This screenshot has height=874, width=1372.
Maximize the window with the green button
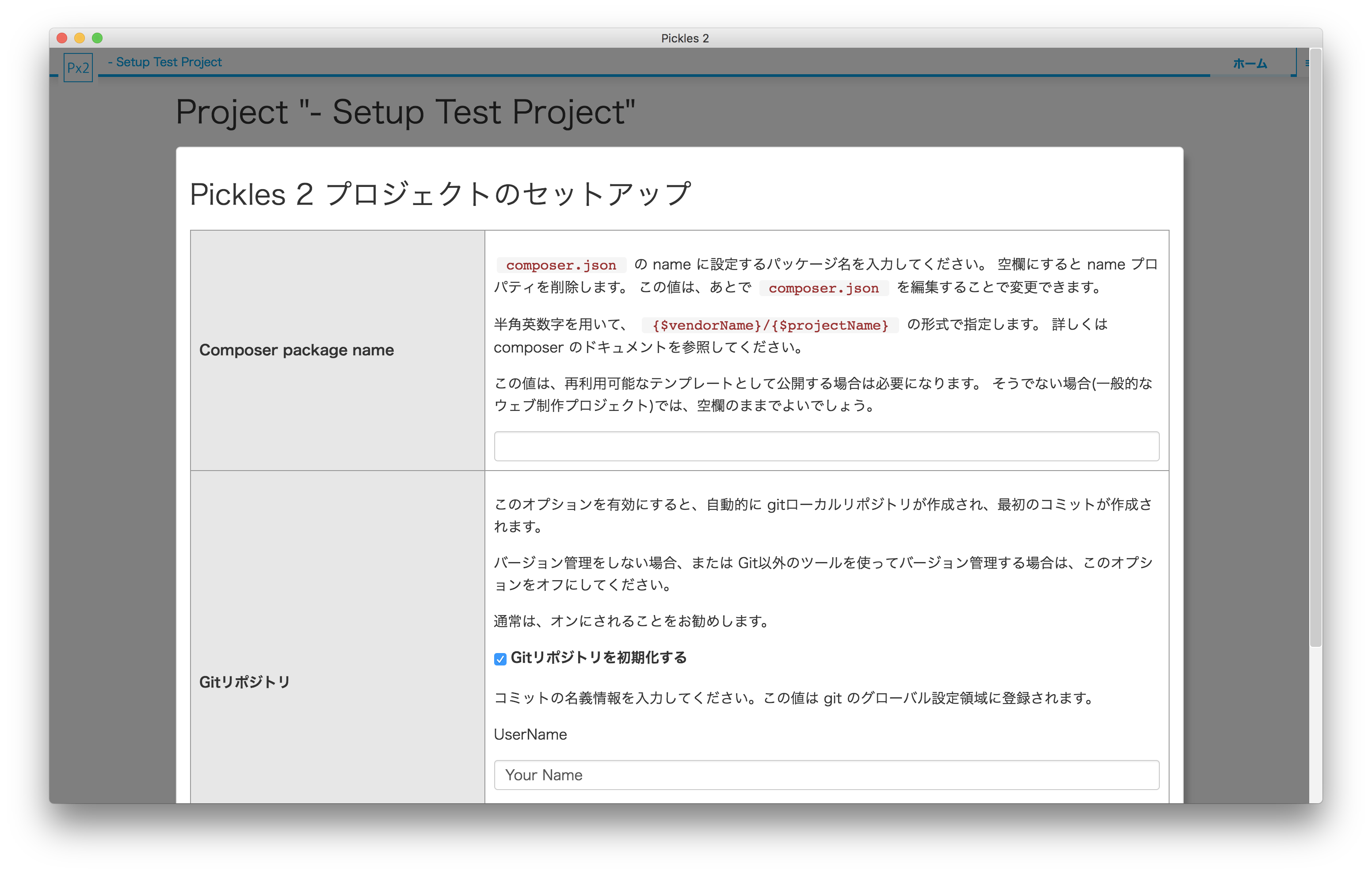point(97,38)
